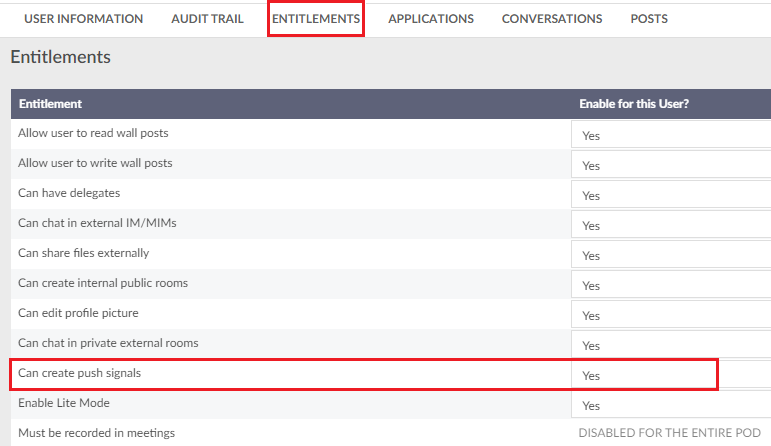The image size is (771, 446).
Task: Select the Entitlements tab
Action: (316, 19)
